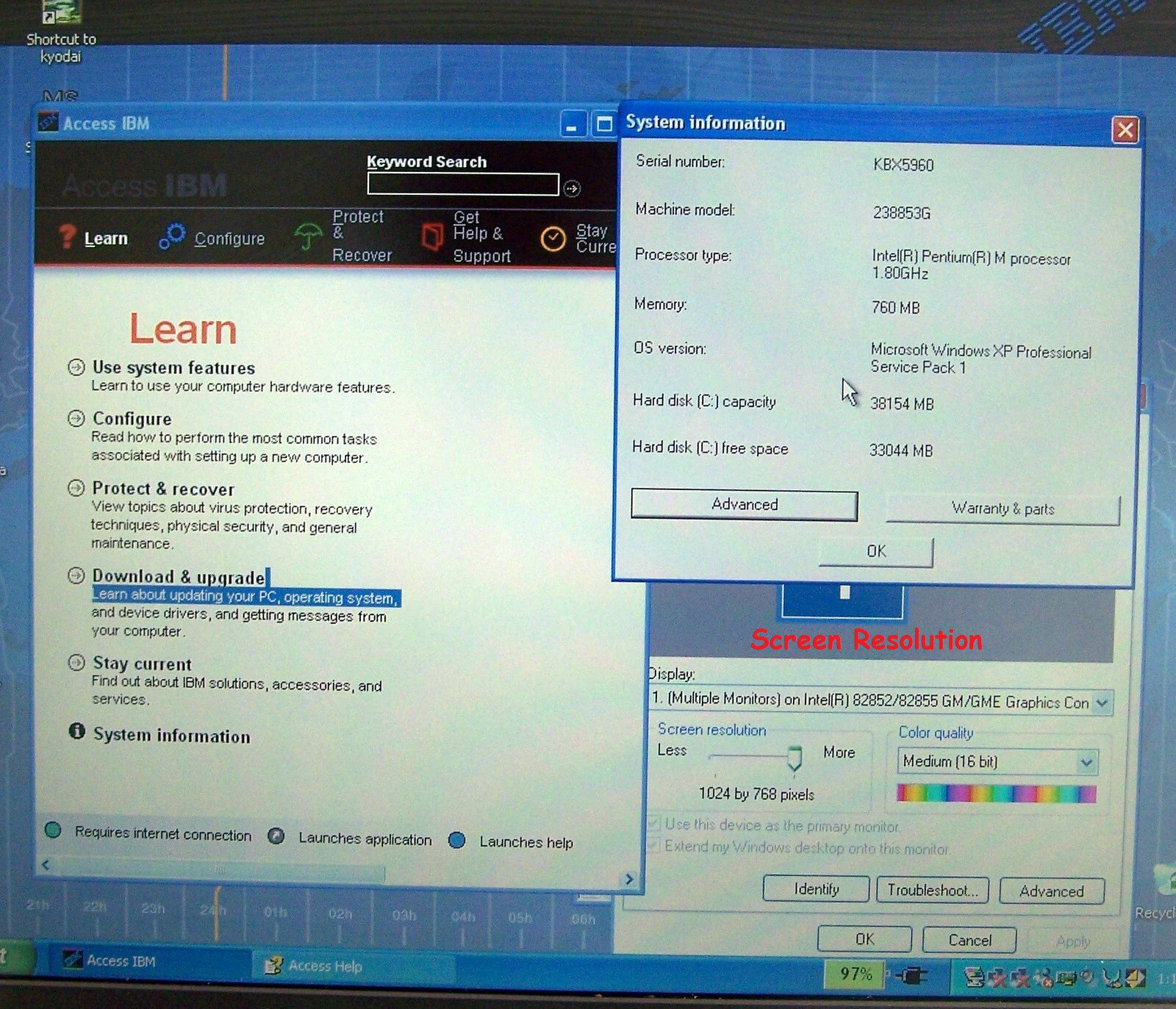
Task: Open the Use system features topic
Action: (x=173, y=367)
